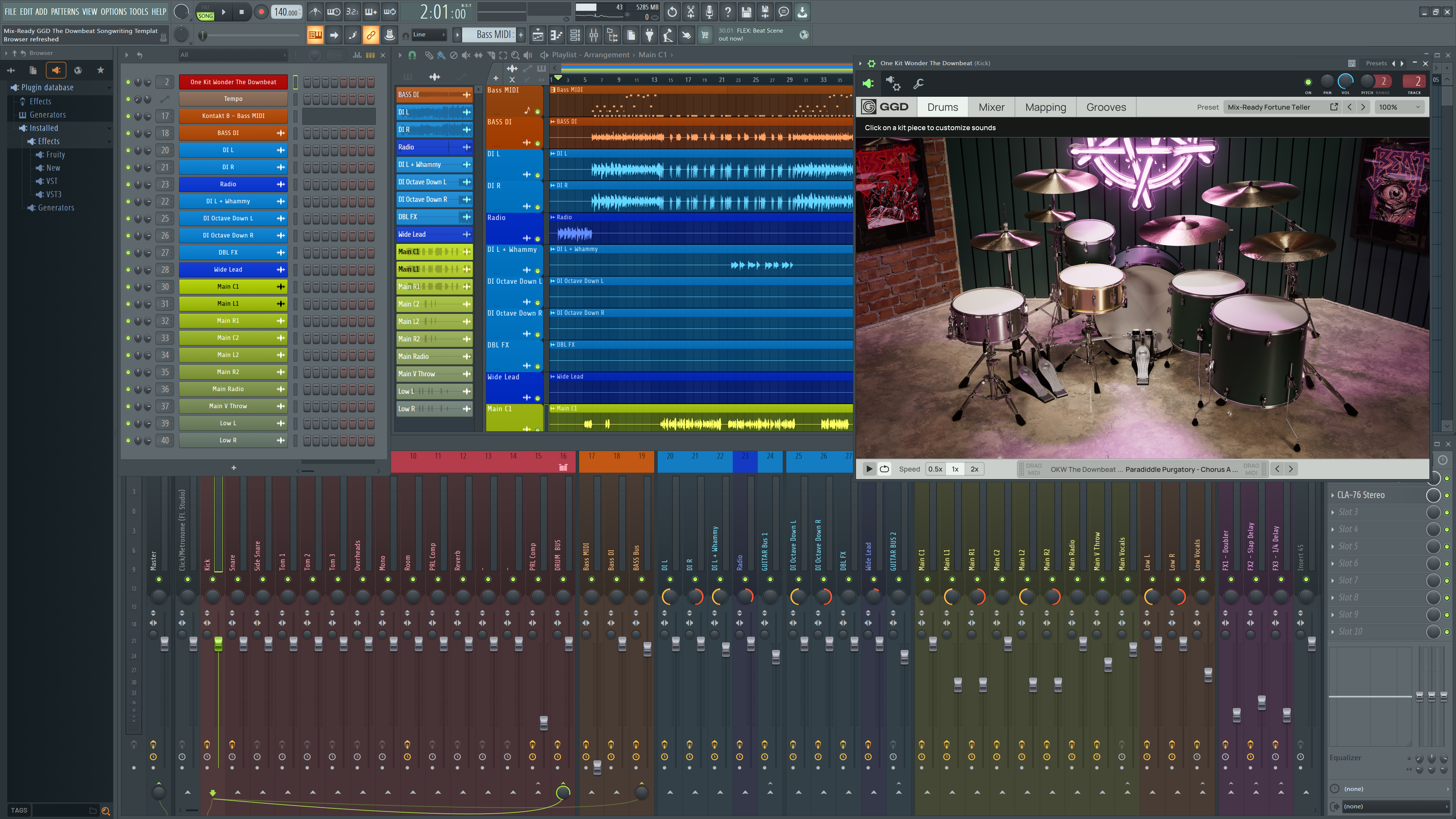Click the save project icon
Viewport: 1456px width, 819px height.
(x=746, y=12)
